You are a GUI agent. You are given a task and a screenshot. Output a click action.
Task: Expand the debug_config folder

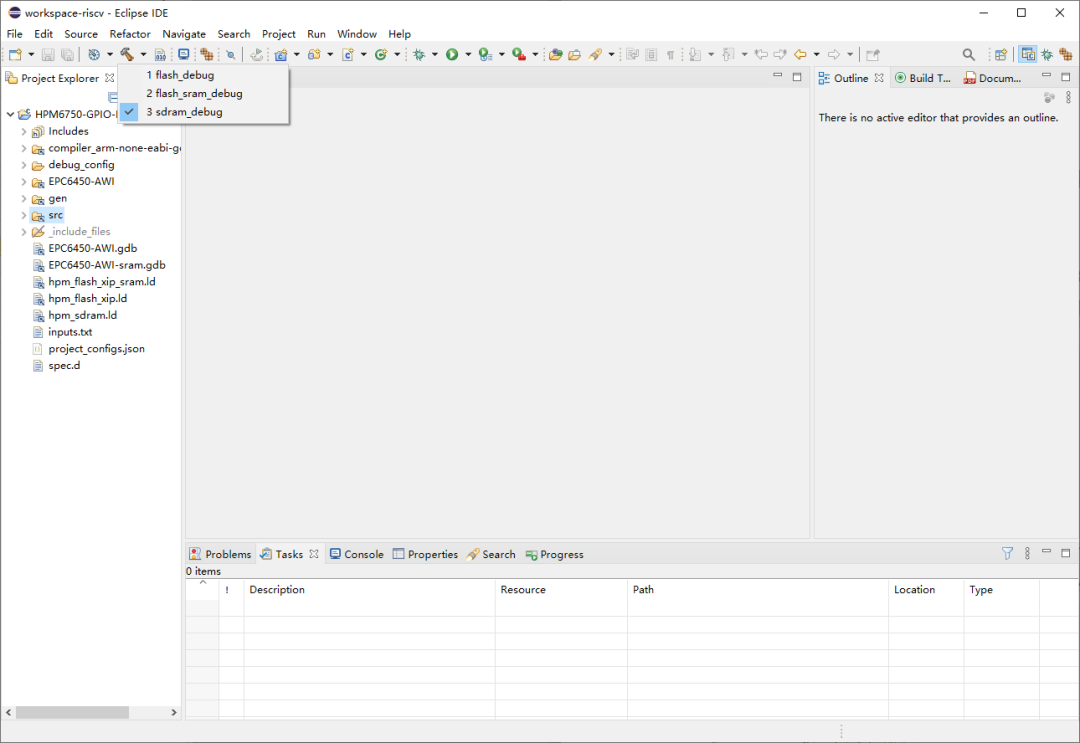click(23, 165)
